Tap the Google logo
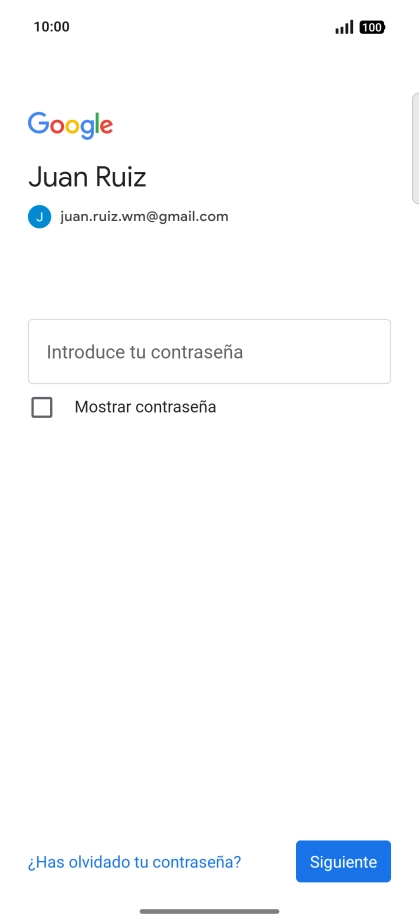419x922 pixels. (x=70, y=125)
